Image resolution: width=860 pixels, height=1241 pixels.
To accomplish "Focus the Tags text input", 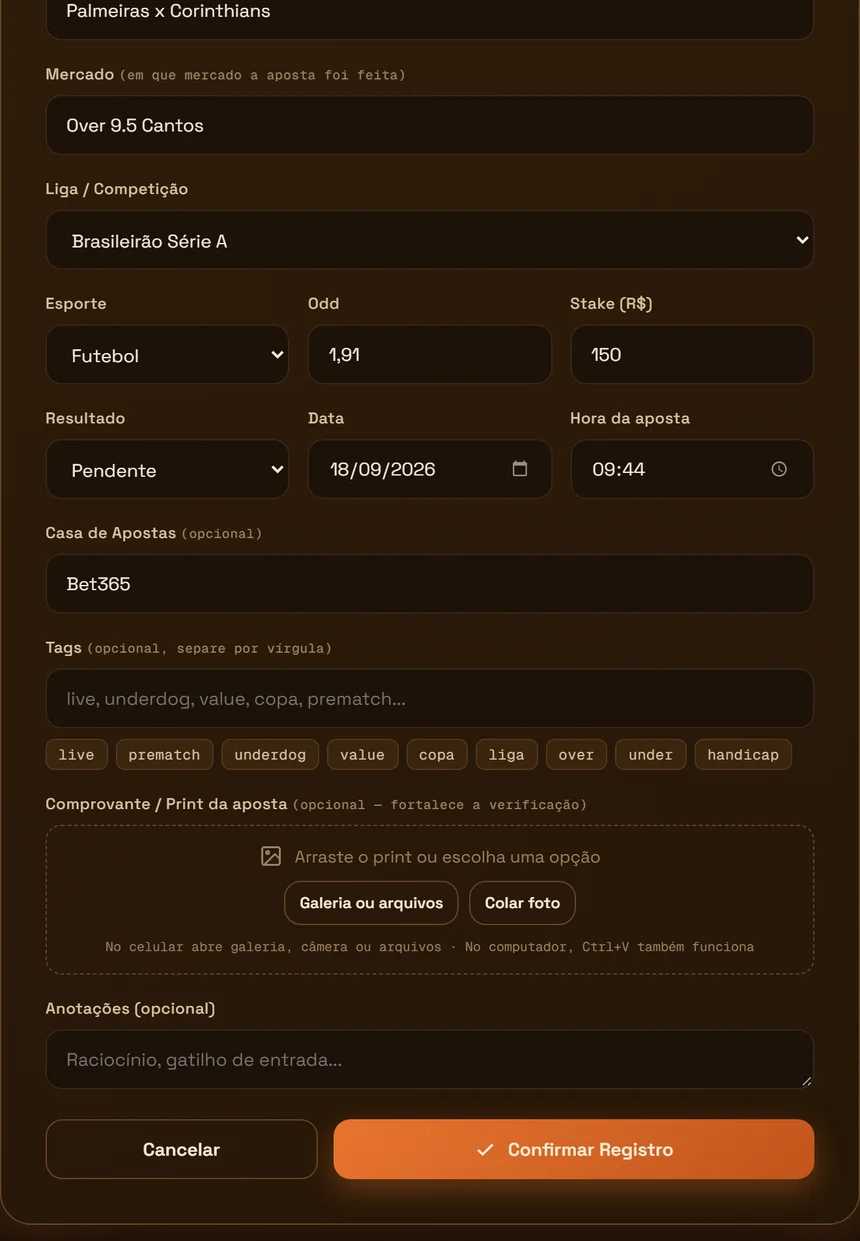I will 430,698.
